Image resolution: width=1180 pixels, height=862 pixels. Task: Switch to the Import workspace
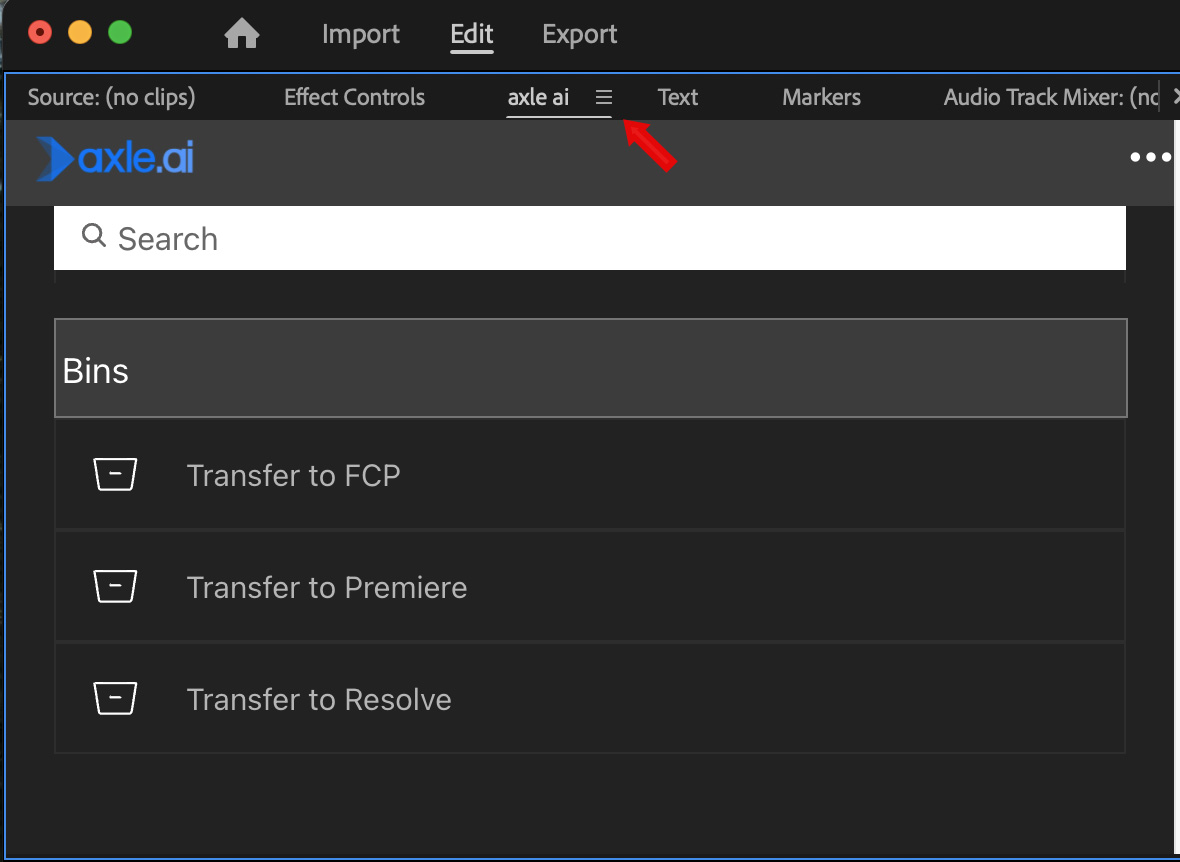(360, 34)
